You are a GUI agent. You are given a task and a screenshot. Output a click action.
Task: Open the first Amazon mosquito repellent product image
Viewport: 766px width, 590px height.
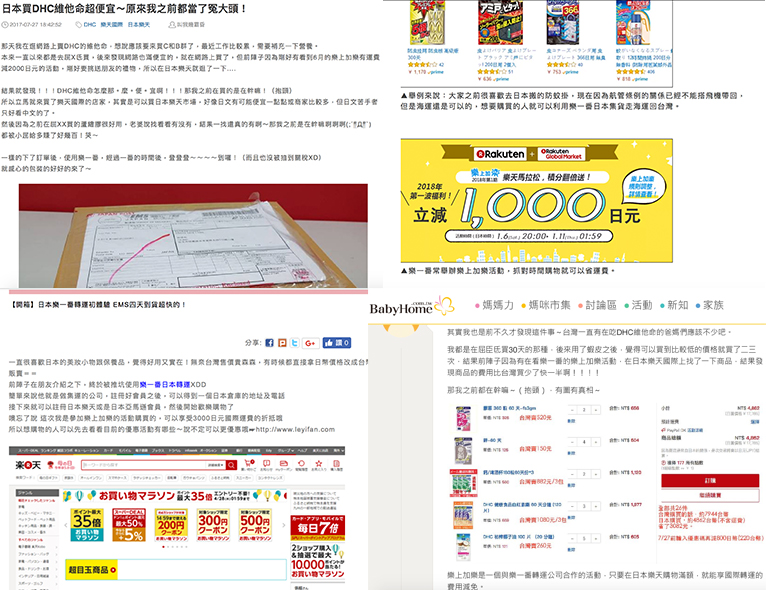[427, 23]
